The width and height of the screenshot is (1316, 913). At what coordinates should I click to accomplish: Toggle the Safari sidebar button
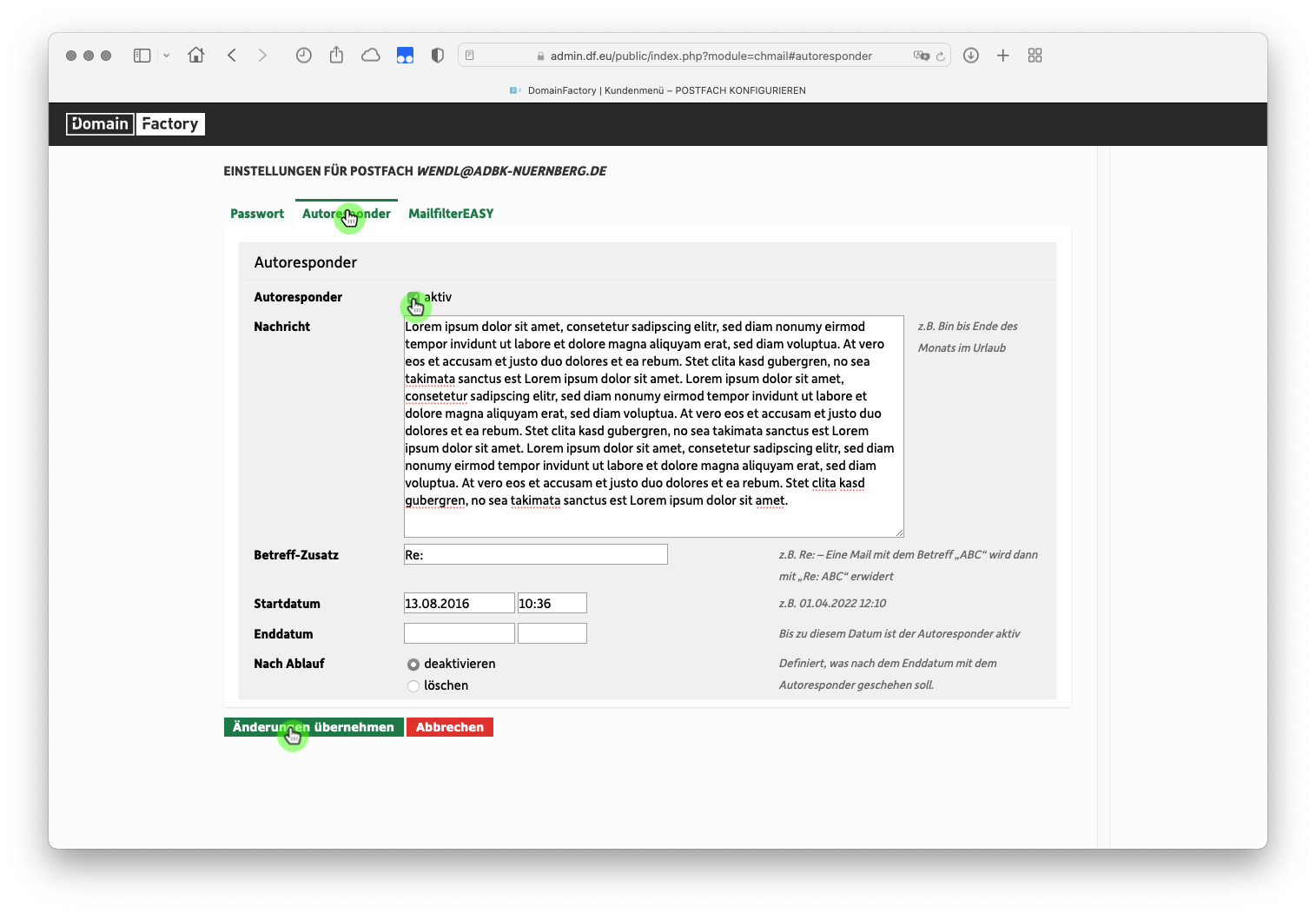click(142, 56)
